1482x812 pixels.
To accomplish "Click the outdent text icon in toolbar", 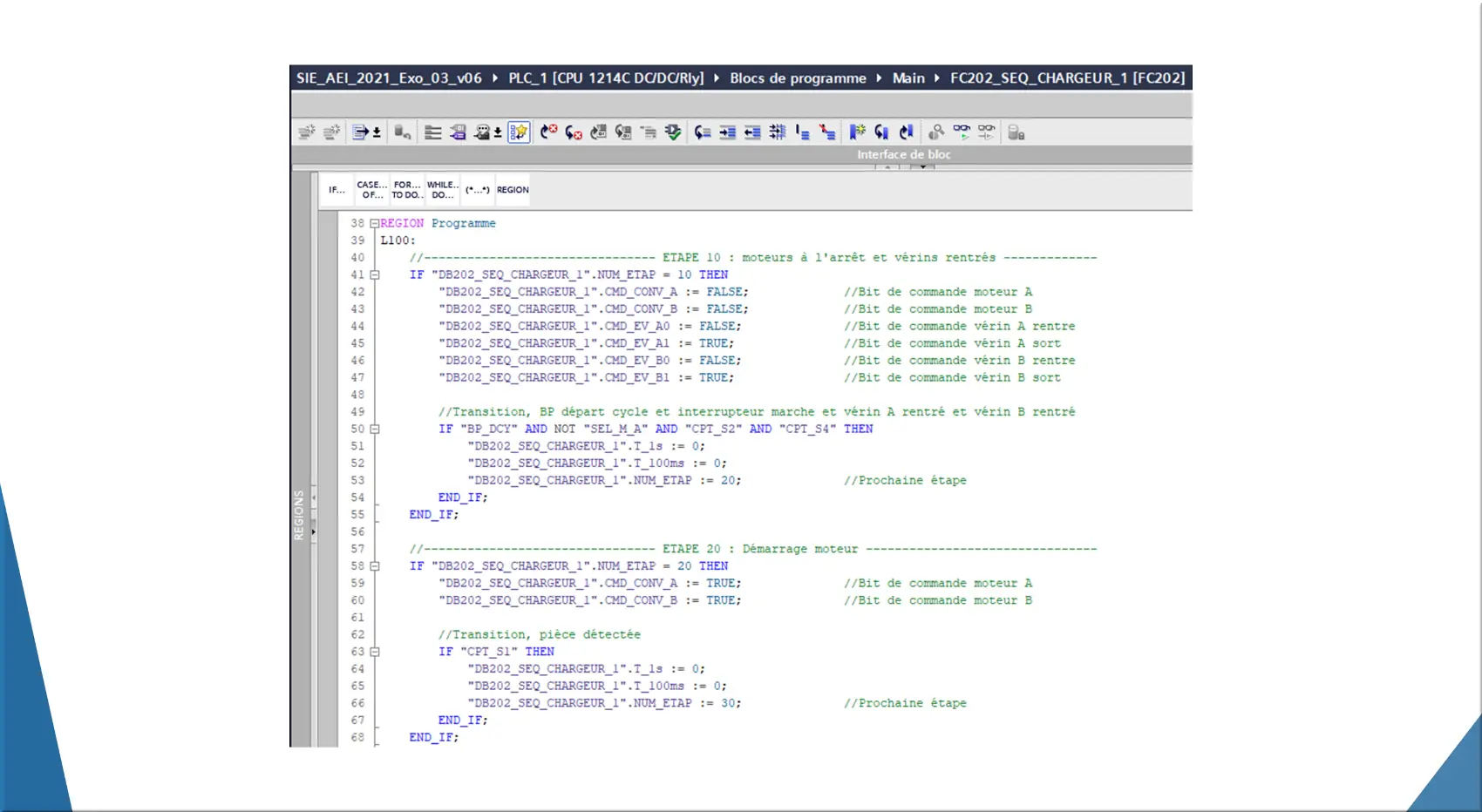I will pyautogui.click(x=752, y=132).
